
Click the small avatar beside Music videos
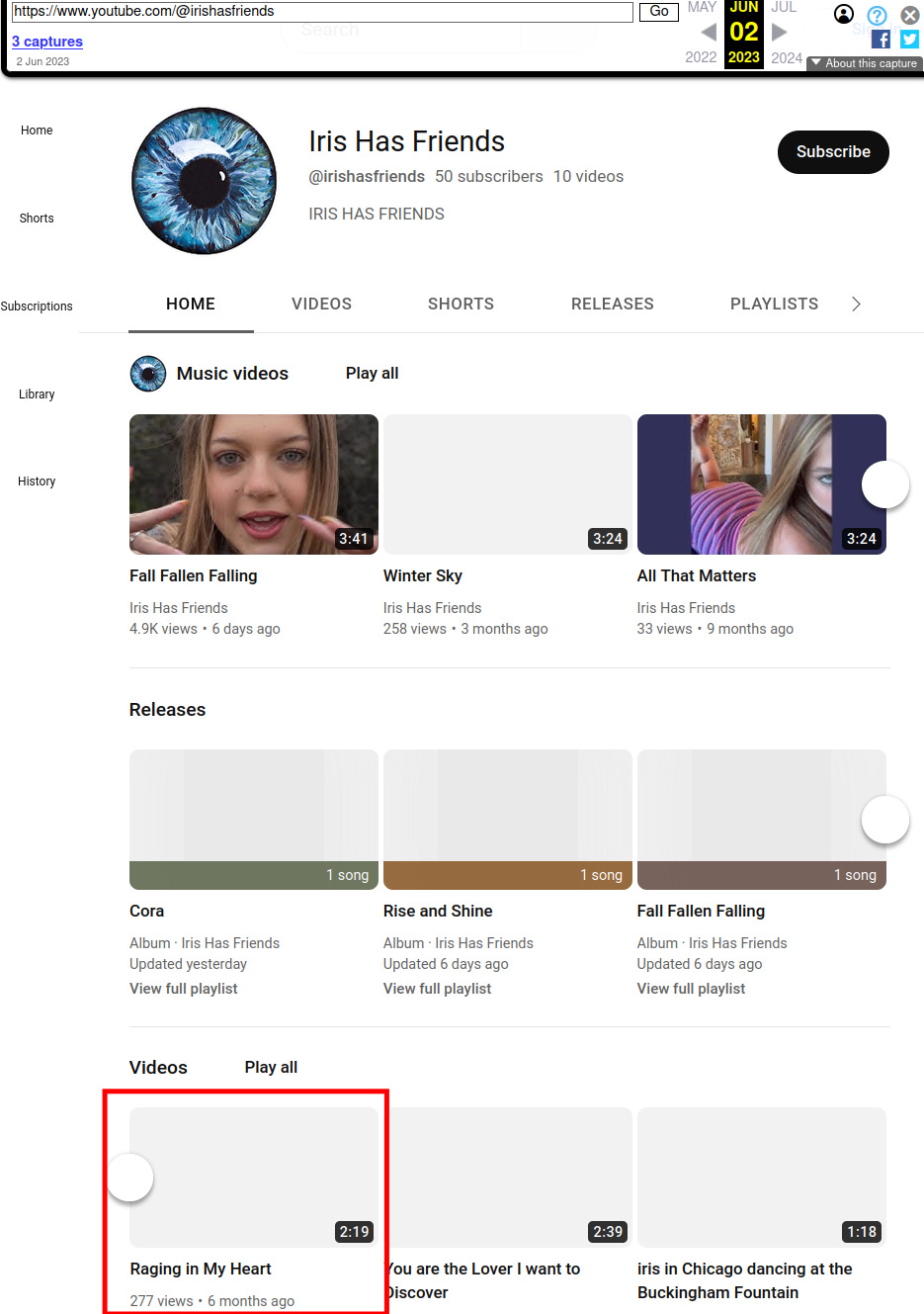[x=148, y=374]
